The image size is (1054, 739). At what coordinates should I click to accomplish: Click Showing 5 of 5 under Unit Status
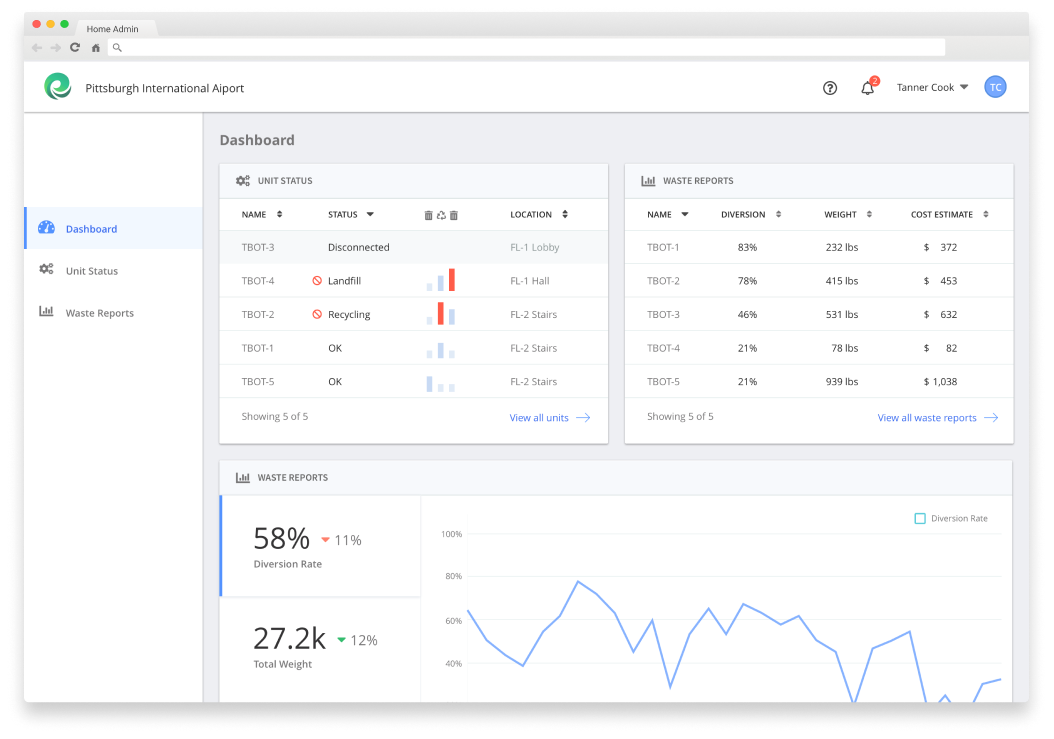pyautogui.click(x=275, y=416)
